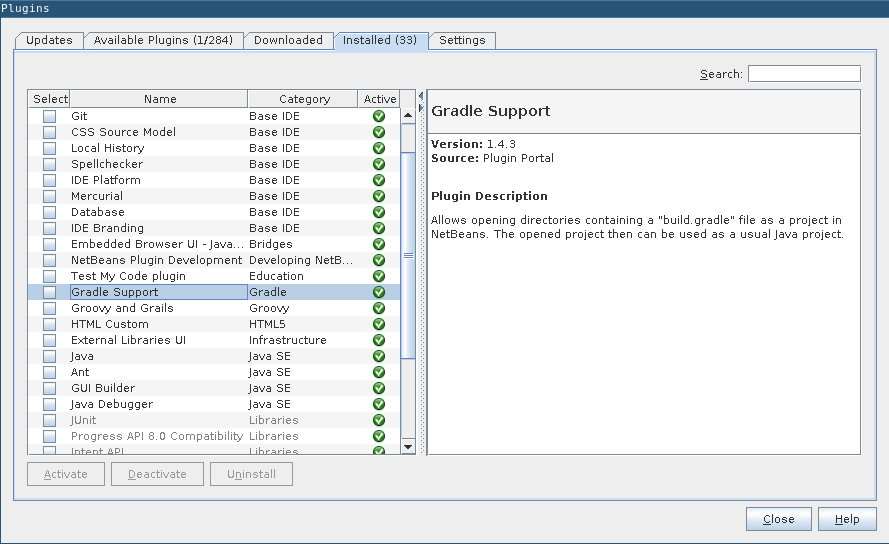Click the green check icon for Gradle Support
Screen dimensions: 889x544
coord(379,292)
